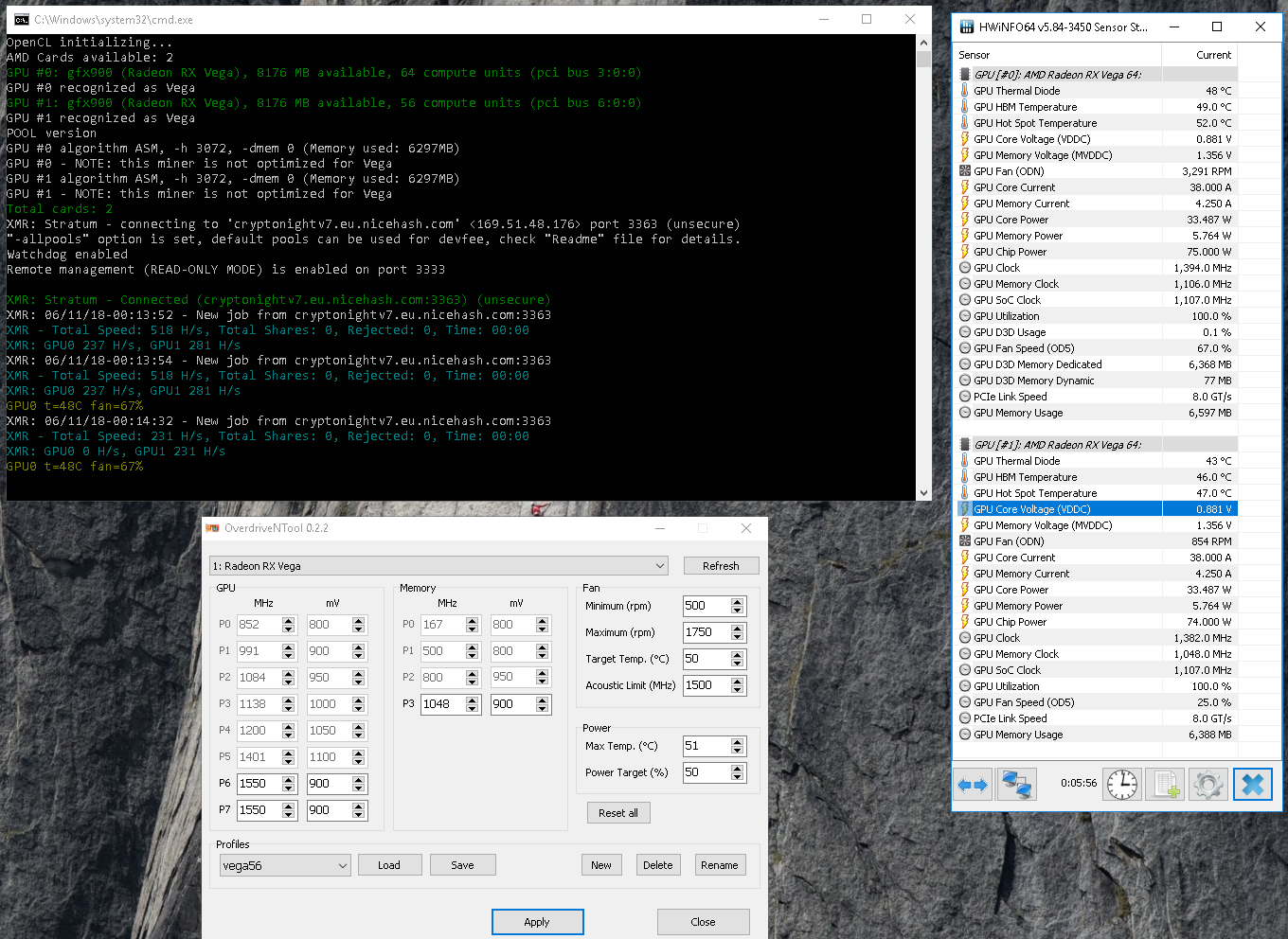Increase Memory P3 mV with up stepper

[x=543, y=700]
